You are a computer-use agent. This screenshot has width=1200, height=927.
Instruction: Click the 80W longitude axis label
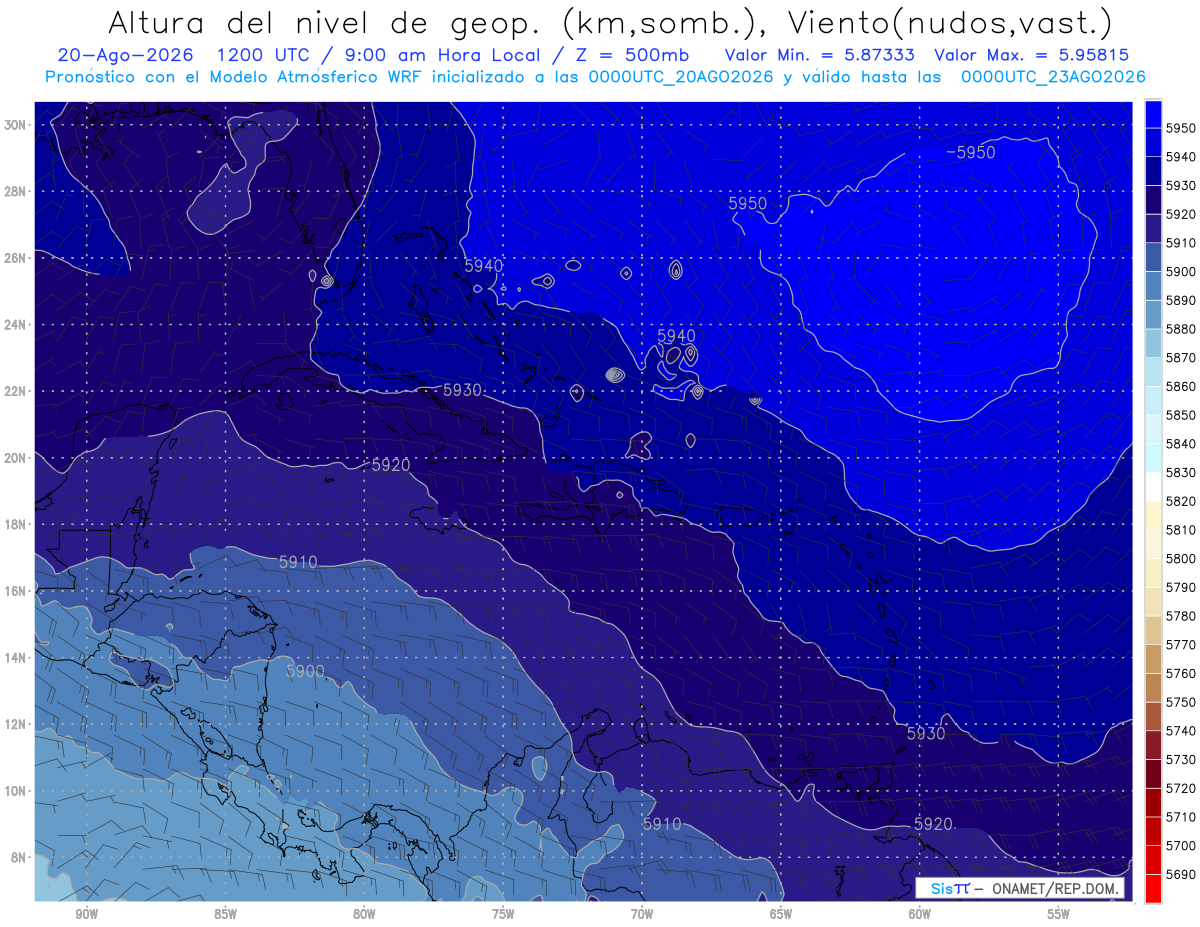pyautogui.click(x=364, y=915)
